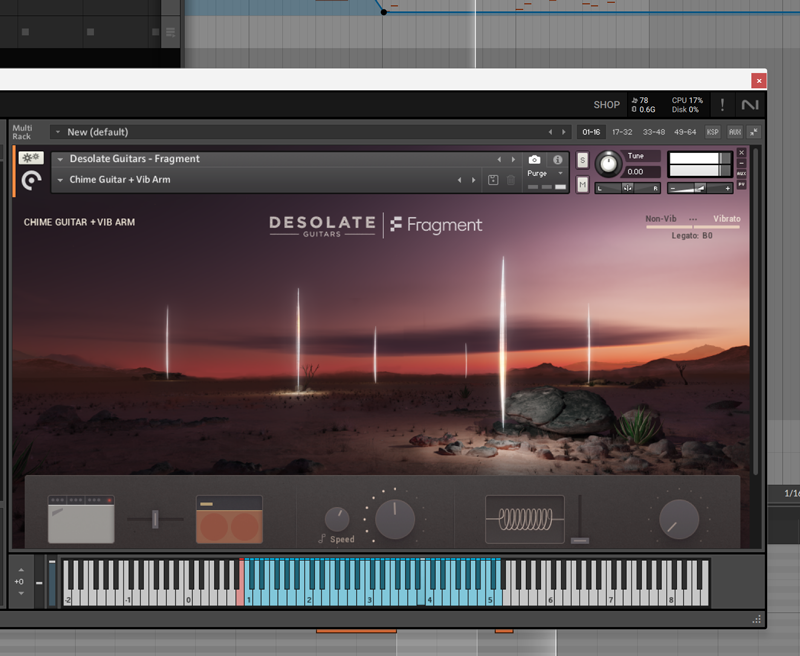This screenshot has width=800, height=656.
Task: Toggle the KSP script editor button
Action: 712,132
